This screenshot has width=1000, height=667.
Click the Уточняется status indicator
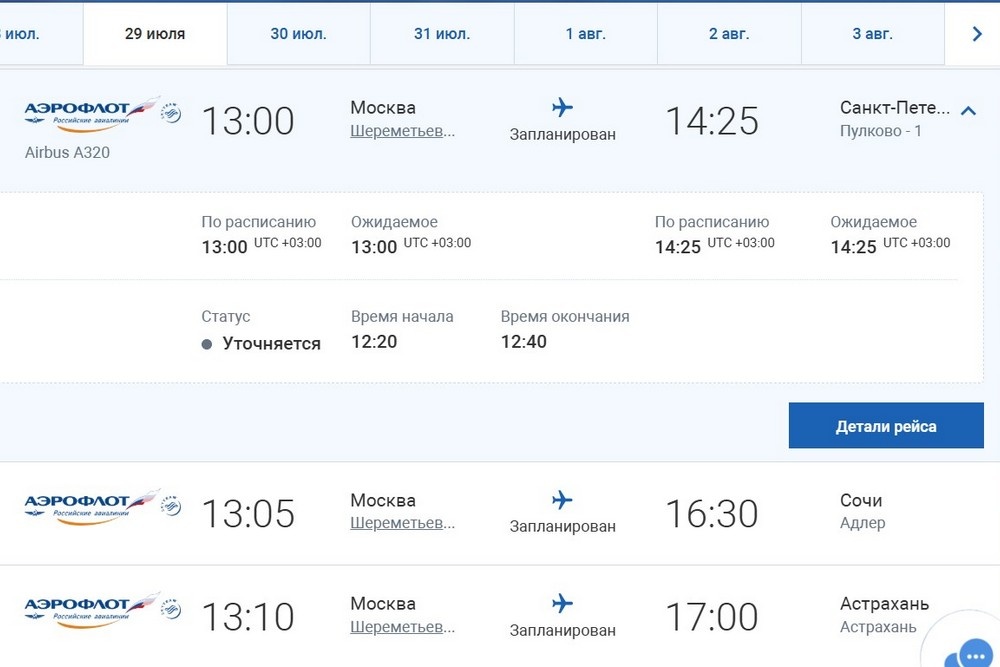point(261,343)
